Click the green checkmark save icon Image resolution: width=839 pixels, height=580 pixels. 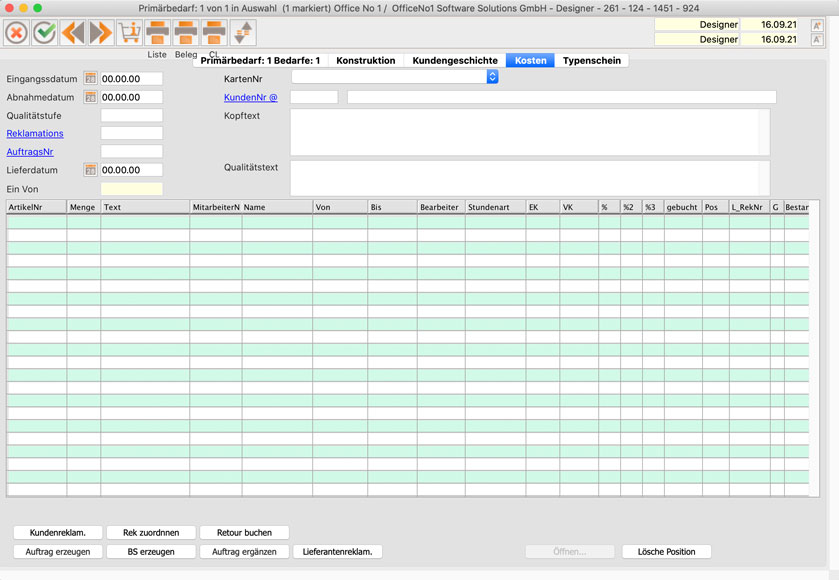coord(45,33)
